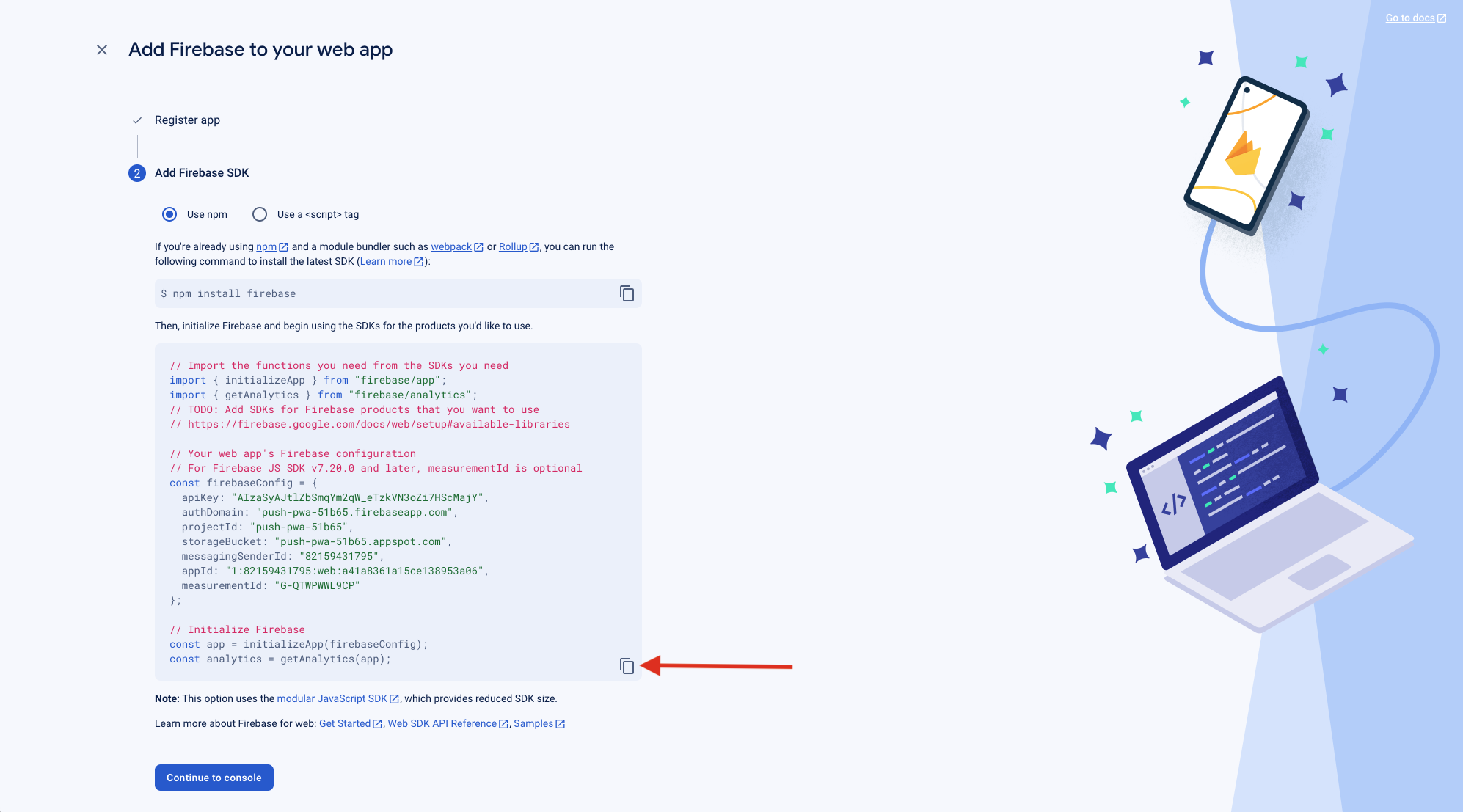Close the Add Firebase dialog
Screen dimensions: 1463x812
coord(102,50)
